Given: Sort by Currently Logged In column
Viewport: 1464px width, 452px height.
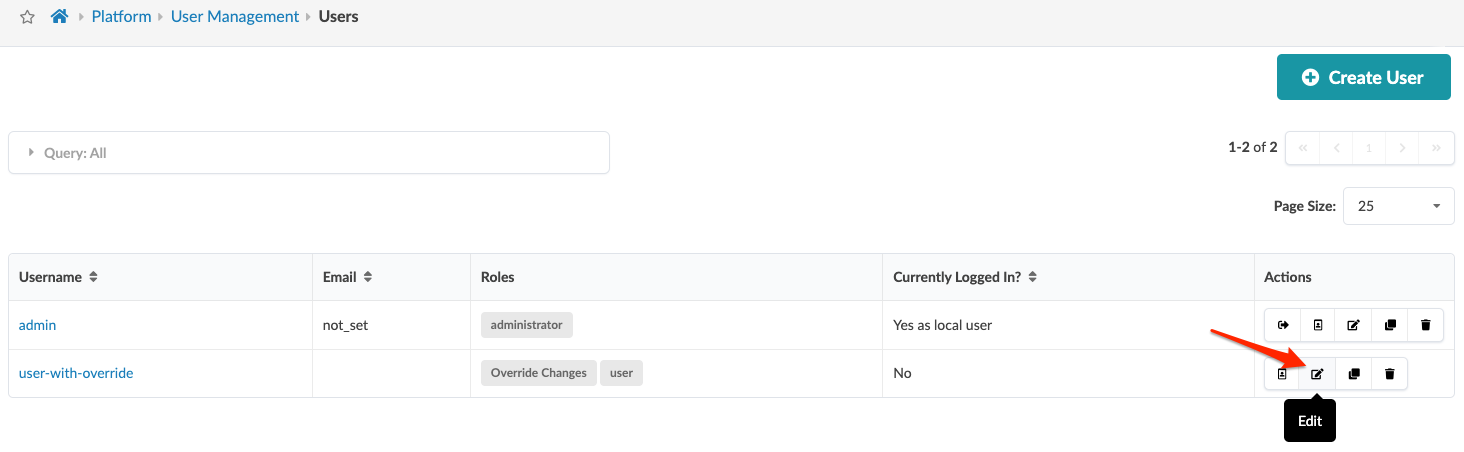Looking at the screenshot, I should (x=1032, y=277).
